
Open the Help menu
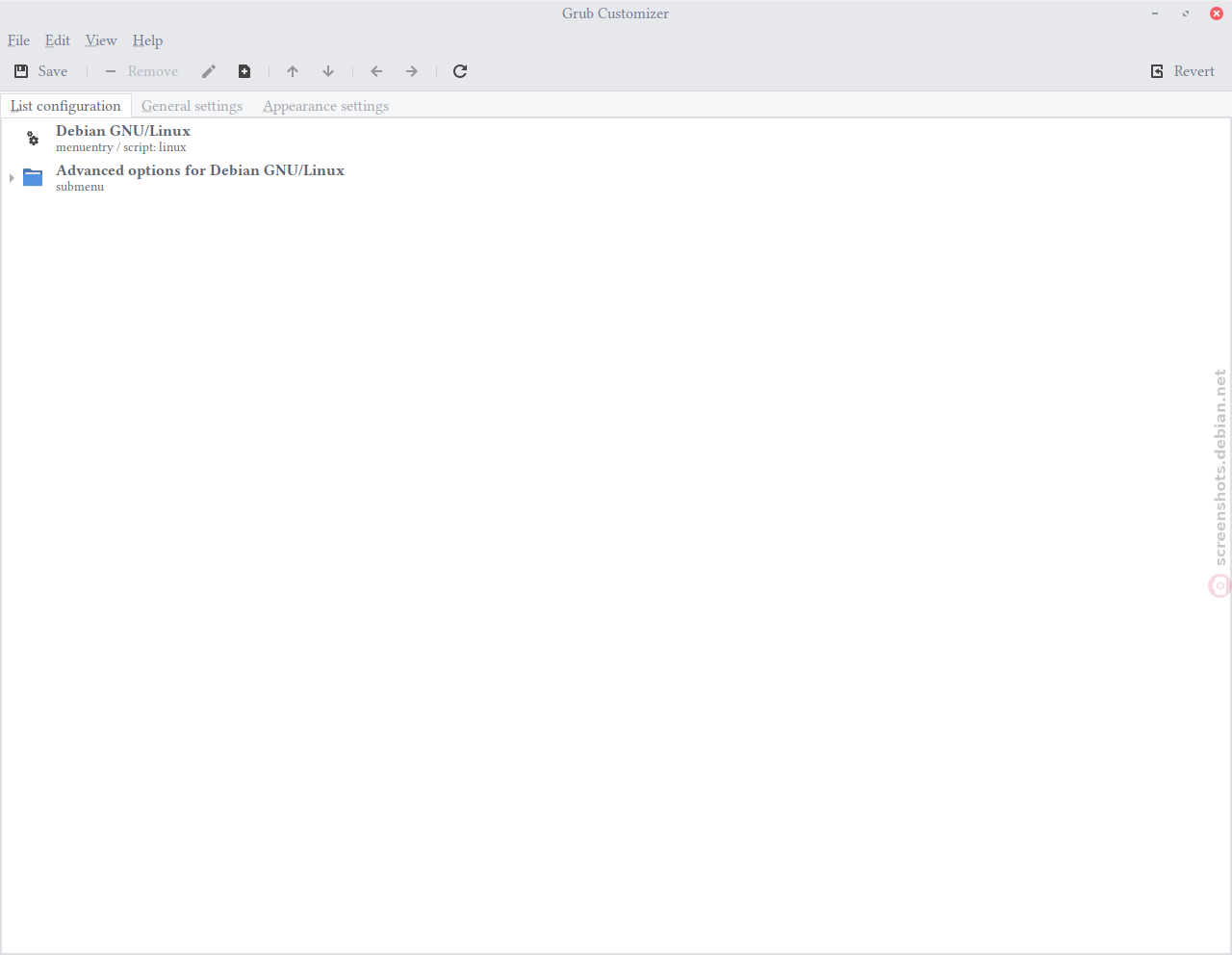147,40
